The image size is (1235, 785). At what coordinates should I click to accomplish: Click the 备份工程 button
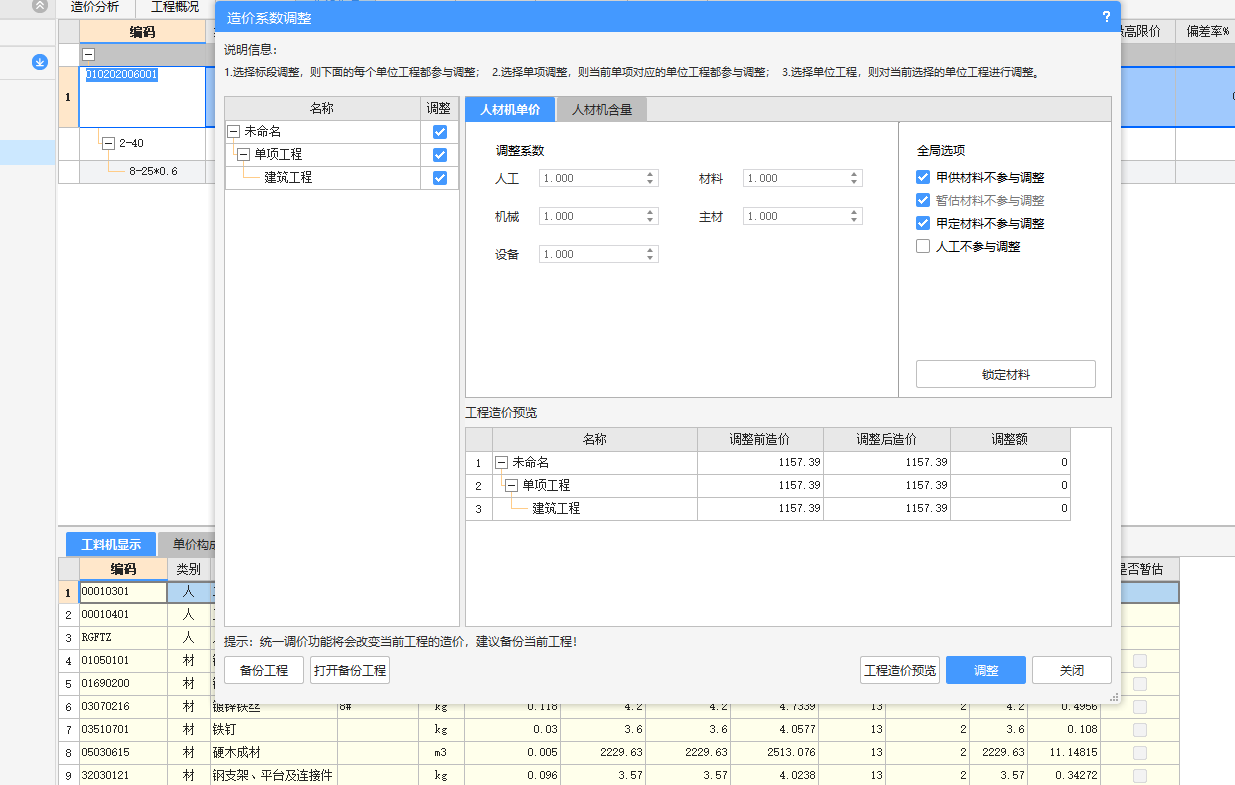pyautogui.click(x=264, y=670)
